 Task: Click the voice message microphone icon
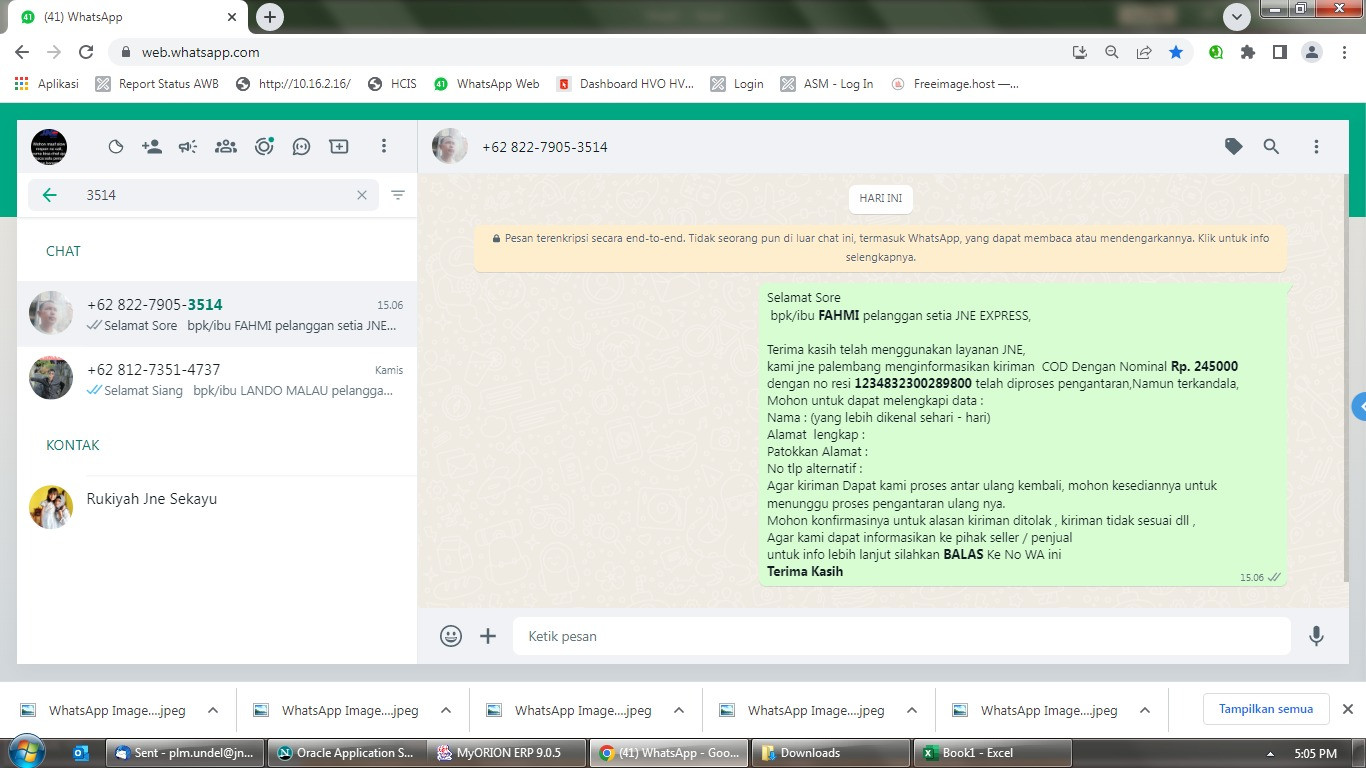tap(1316, 636)
